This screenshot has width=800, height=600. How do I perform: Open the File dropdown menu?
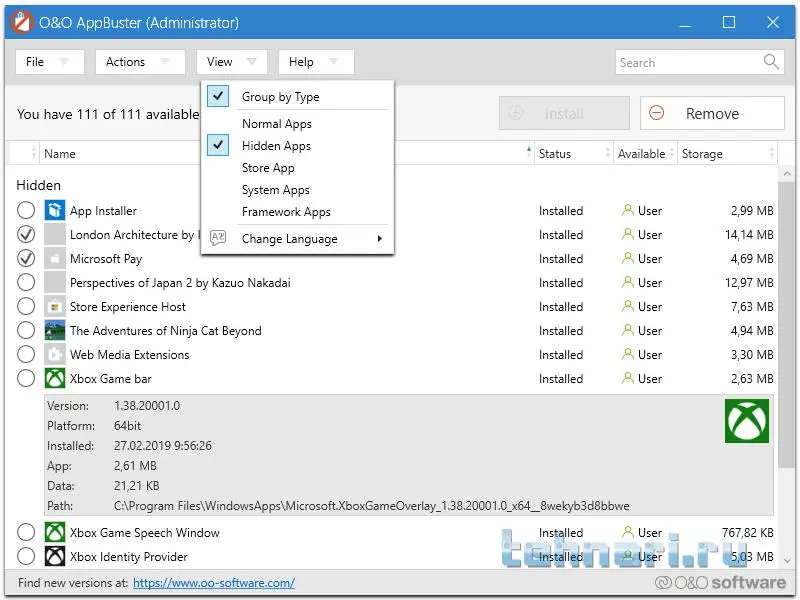[49, 62]
